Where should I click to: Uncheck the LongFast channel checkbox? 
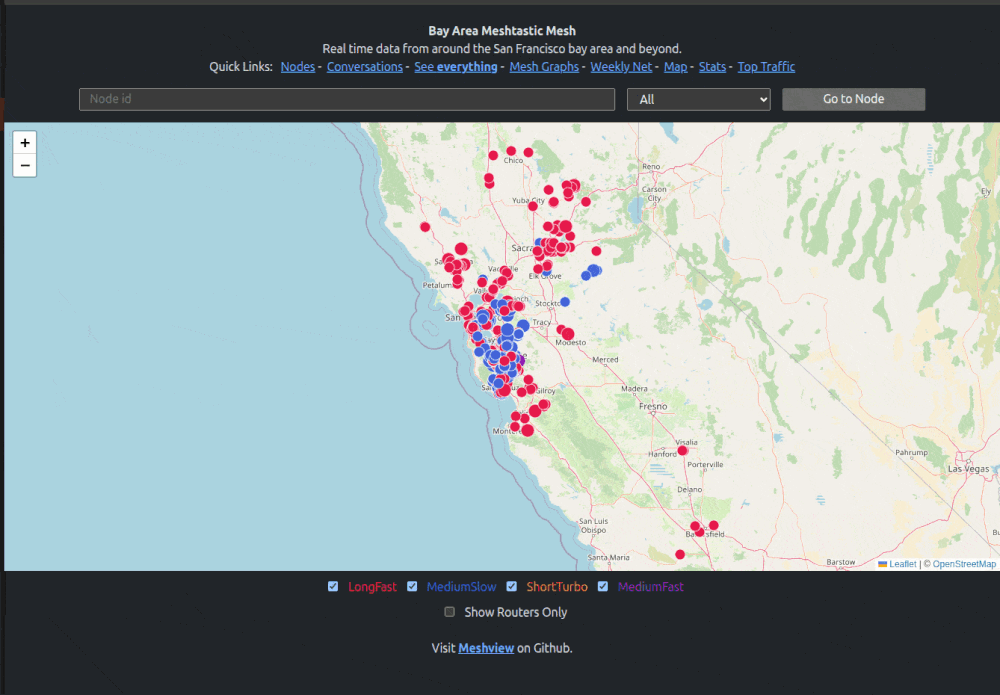coord(333,587)
